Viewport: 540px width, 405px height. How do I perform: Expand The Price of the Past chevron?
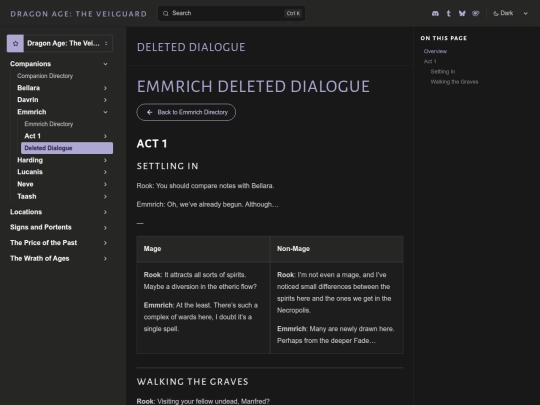pyautogui.click(x=105, y=243)
